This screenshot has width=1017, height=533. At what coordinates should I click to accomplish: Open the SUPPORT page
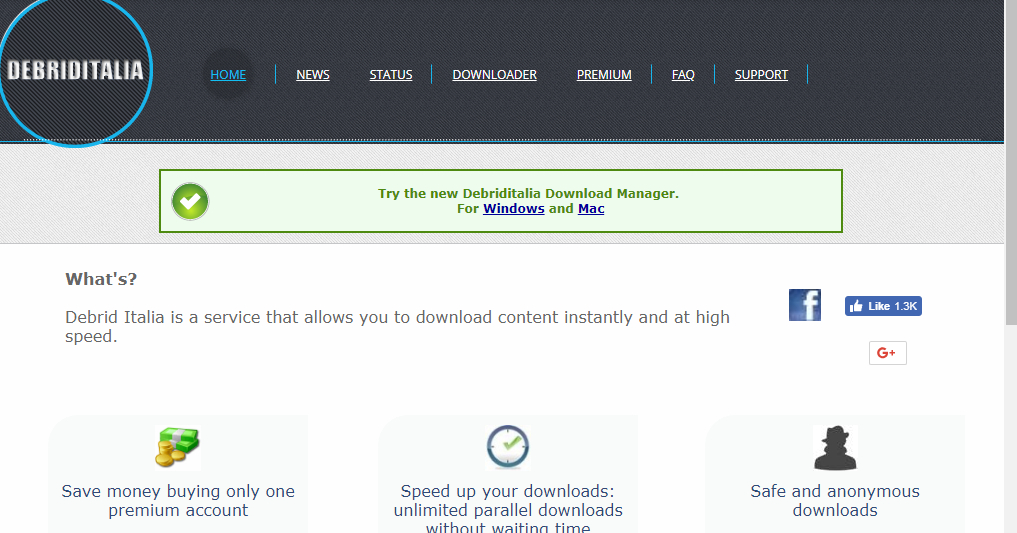click(x=761, y=75)
